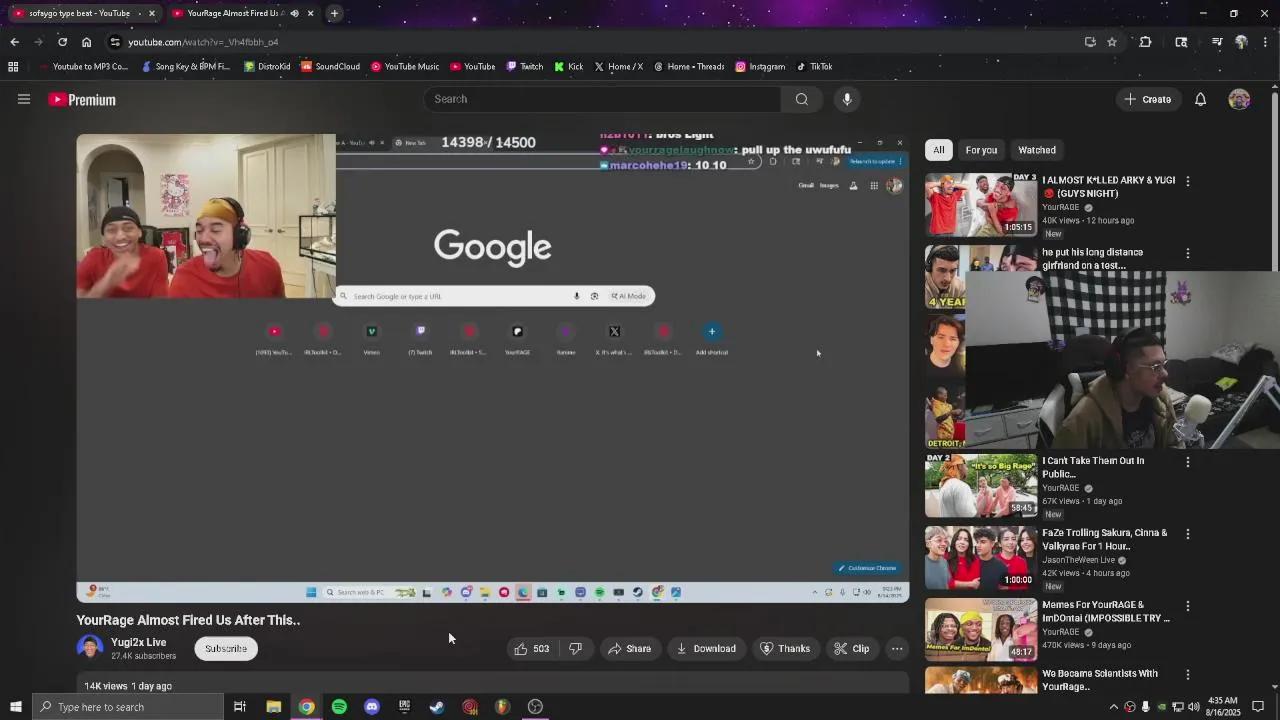Screen dimensions: 1280x720
Task: Open OBS Studio from the taskbar
Action: pos(535,707)
